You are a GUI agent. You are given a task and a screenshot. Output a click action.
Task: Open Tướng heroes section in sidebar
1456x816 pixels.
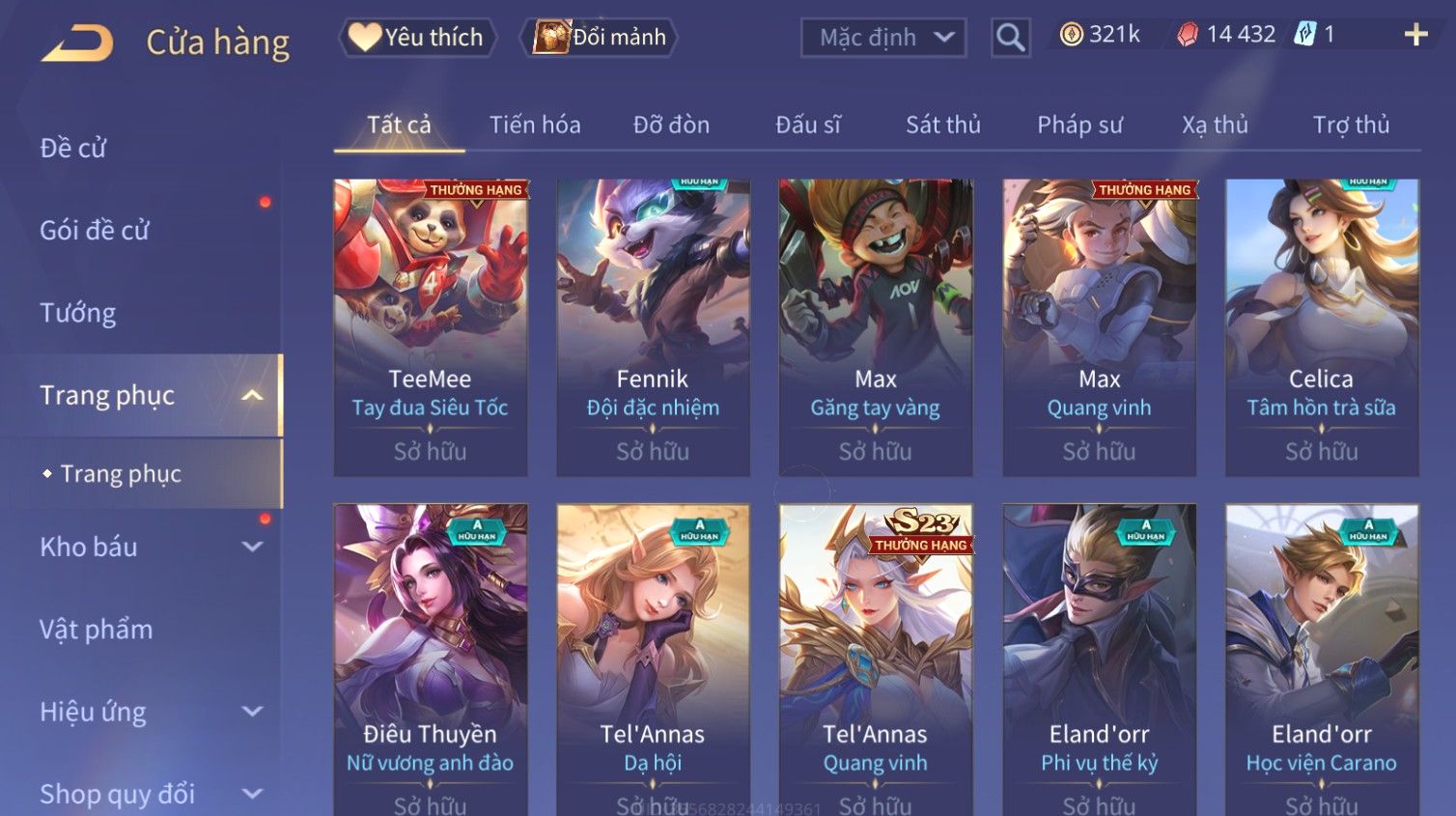click(x=78, y=313)
